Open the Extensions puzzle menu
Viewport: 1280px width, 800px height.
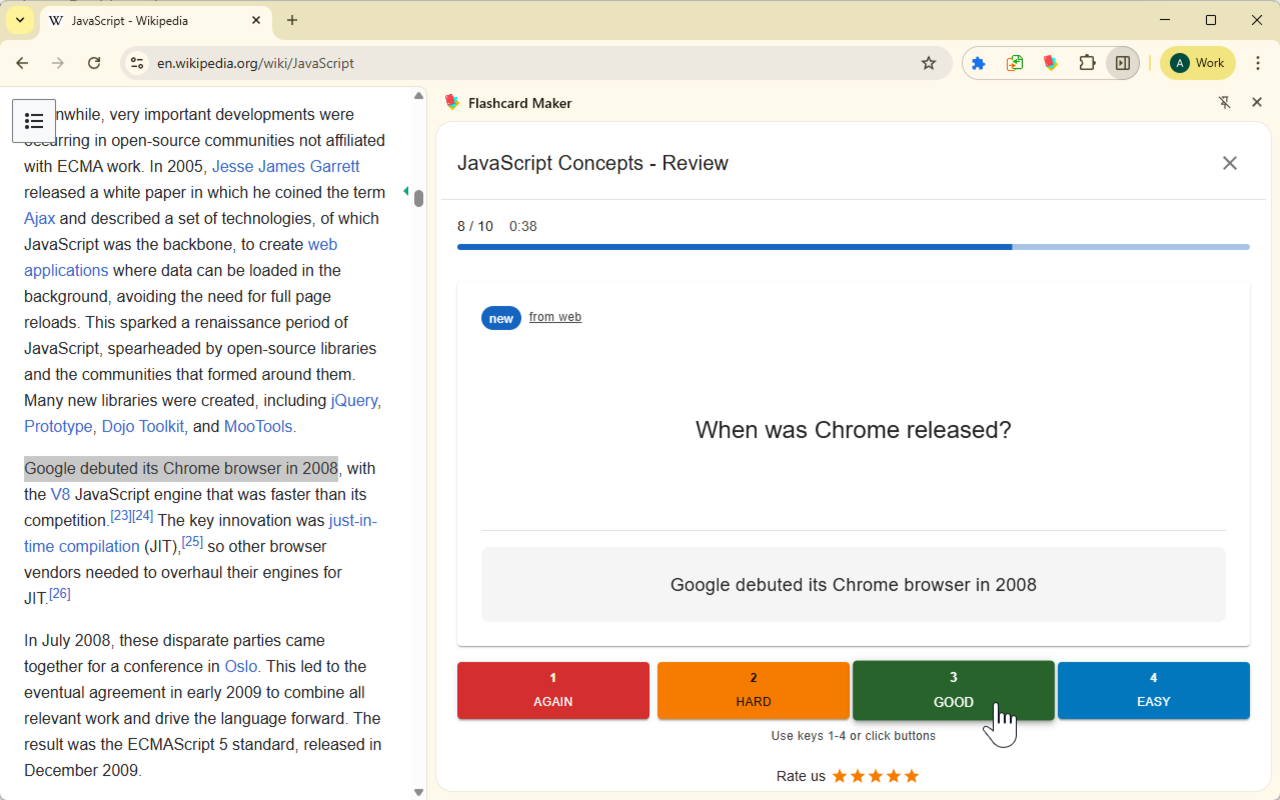point(1087,63)
